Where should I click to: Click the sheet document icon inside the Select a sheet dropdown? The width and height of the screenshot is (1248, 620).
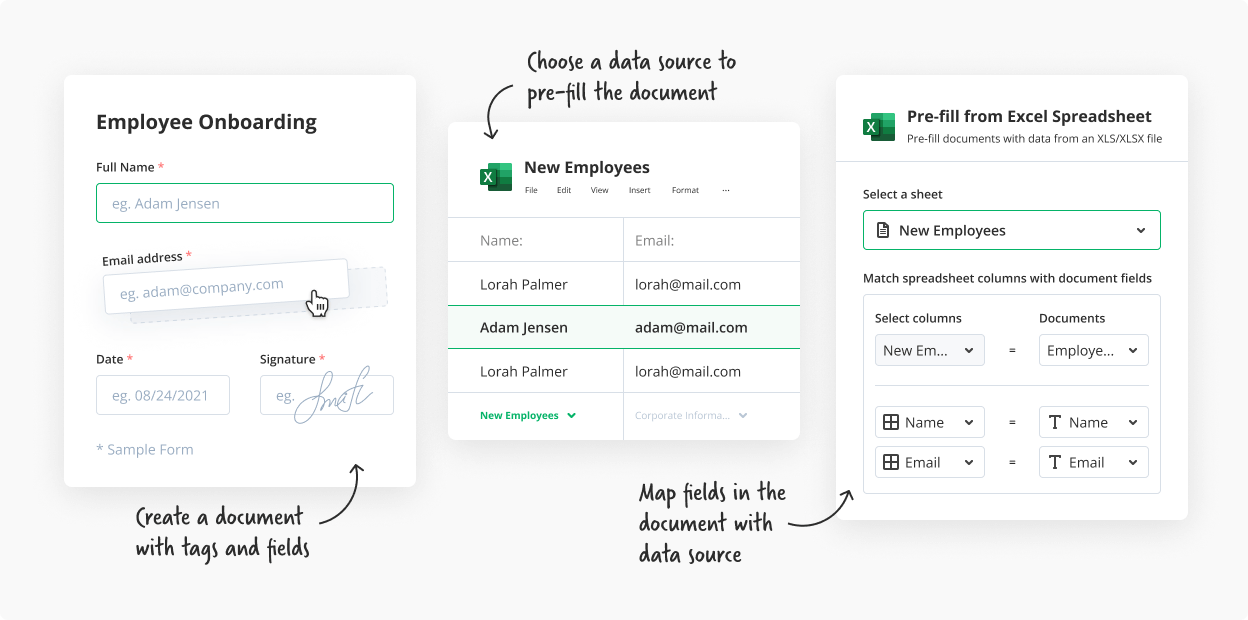click(884, 230)
